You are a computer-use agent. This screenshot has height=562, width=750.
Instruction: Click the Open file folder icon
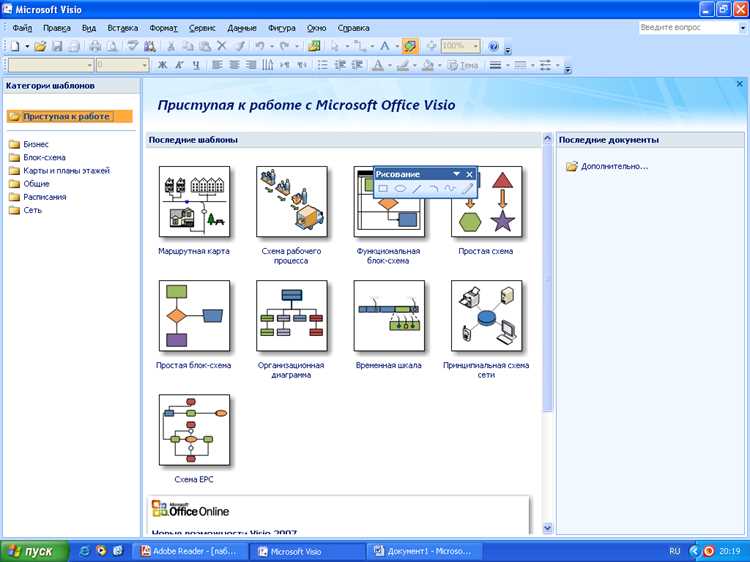(40, 46)
